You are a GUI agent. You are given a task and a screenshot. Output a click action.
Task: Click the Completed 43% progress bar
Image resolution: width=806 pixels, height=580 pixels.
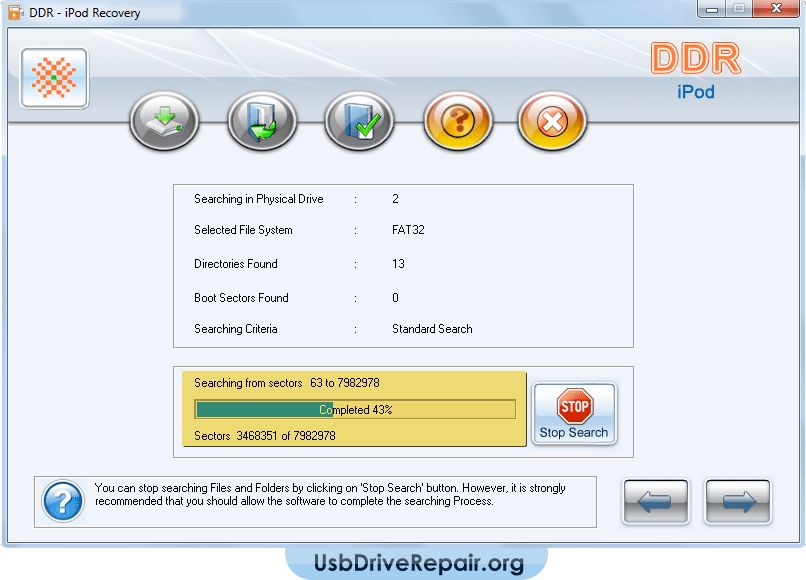coord(355,410)
